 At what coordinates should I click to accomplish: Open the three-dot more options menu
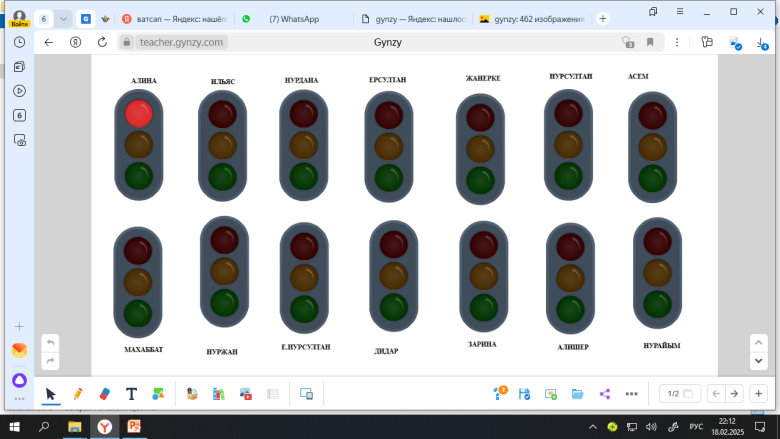pos(631,394)
